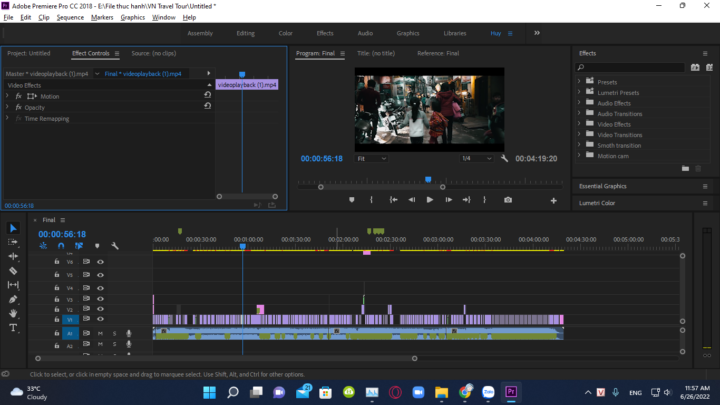720x405 pixels.
Task: Add marker button in timeline header
Action: 97,246
